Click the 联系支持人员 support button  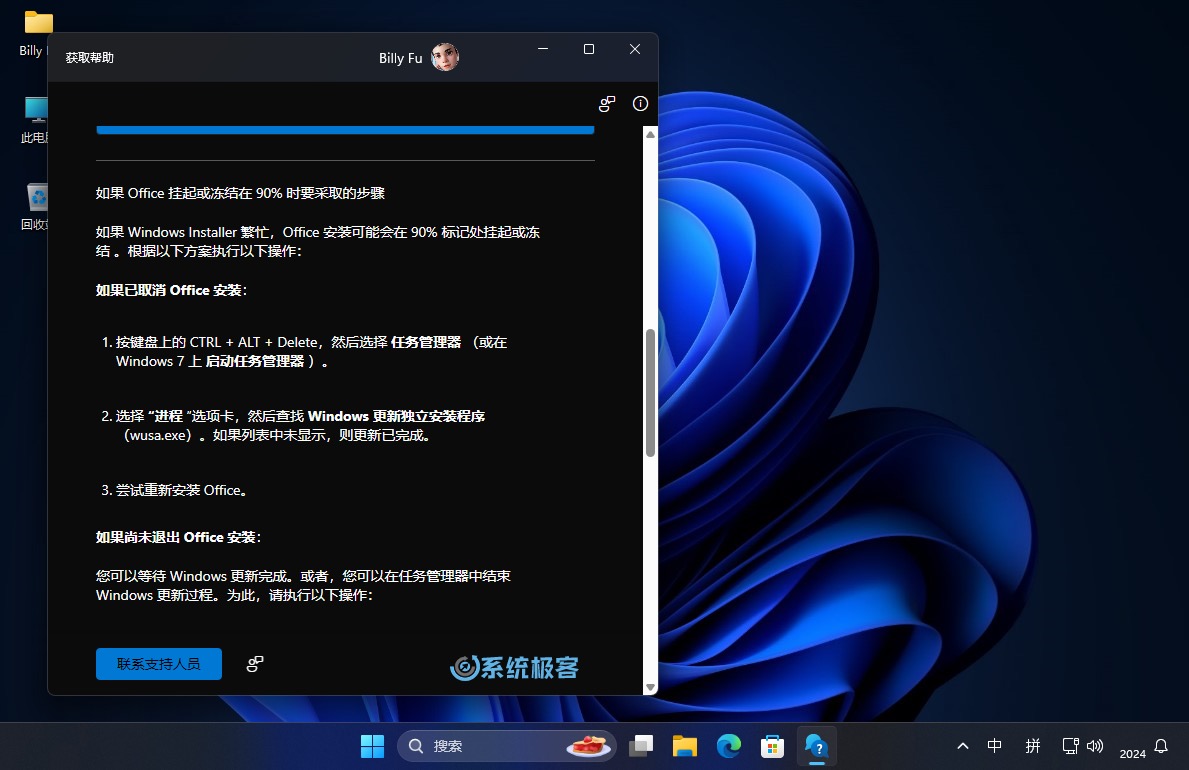158,663
